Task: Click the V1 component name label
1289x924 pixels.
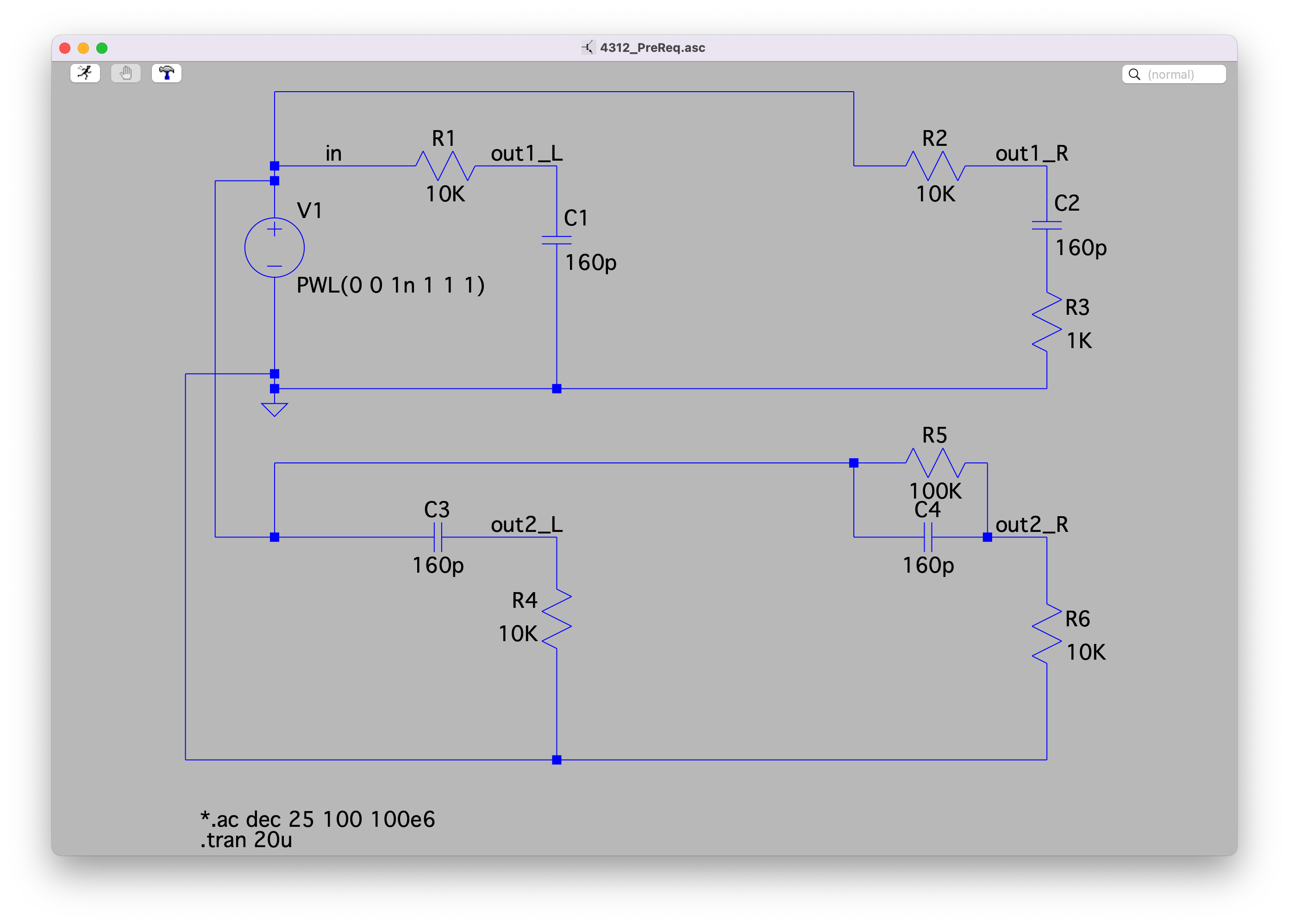Action: (x=310, y=211)
